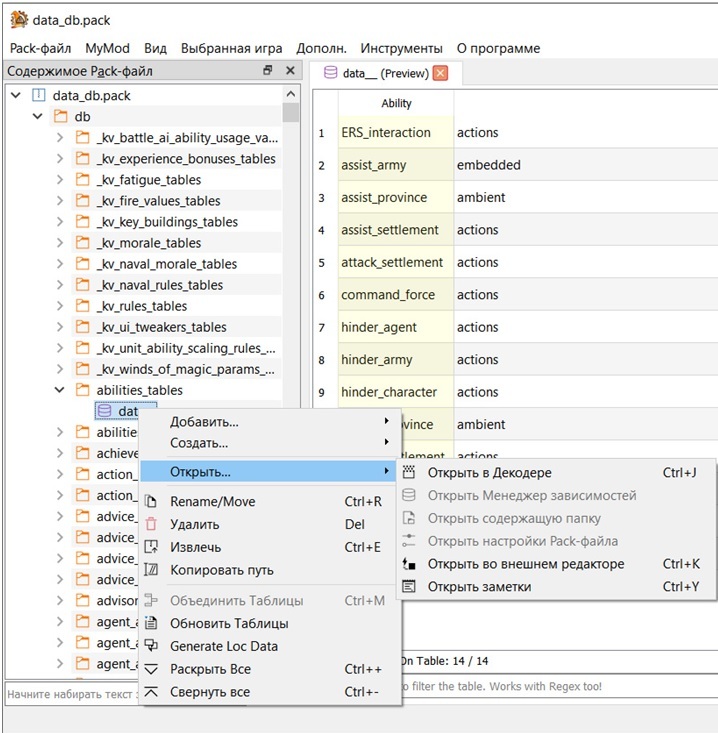Expand _kv_experience_bonuses_tables folder

60,158
